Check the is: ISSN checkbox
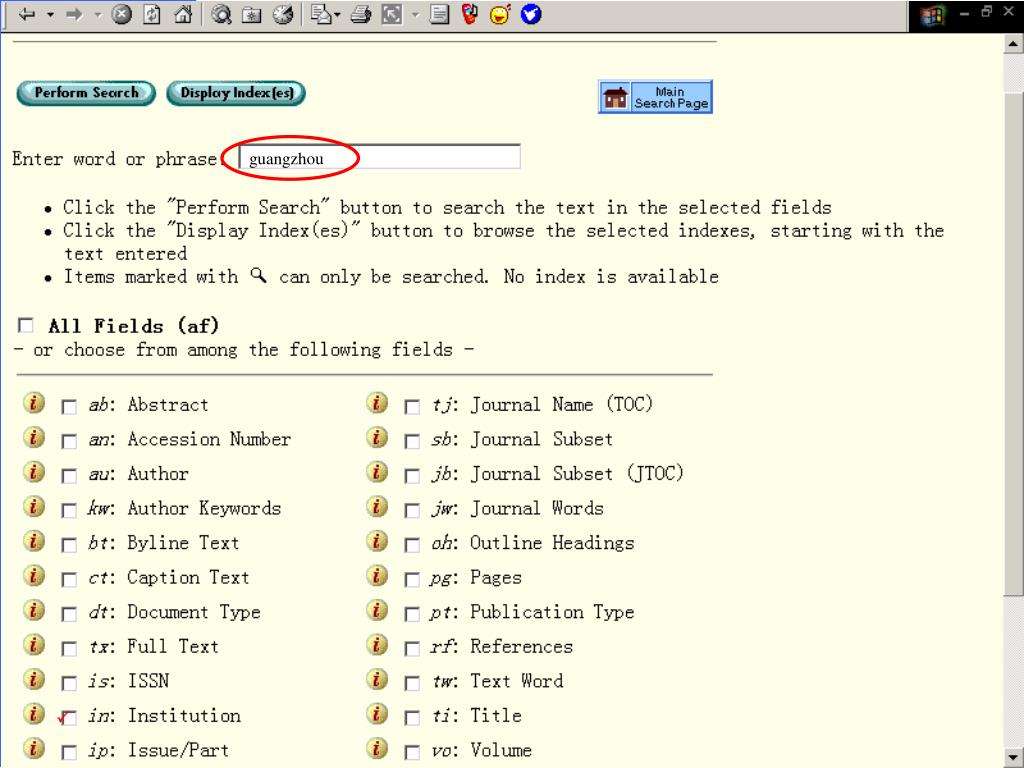 pos(69,683)
